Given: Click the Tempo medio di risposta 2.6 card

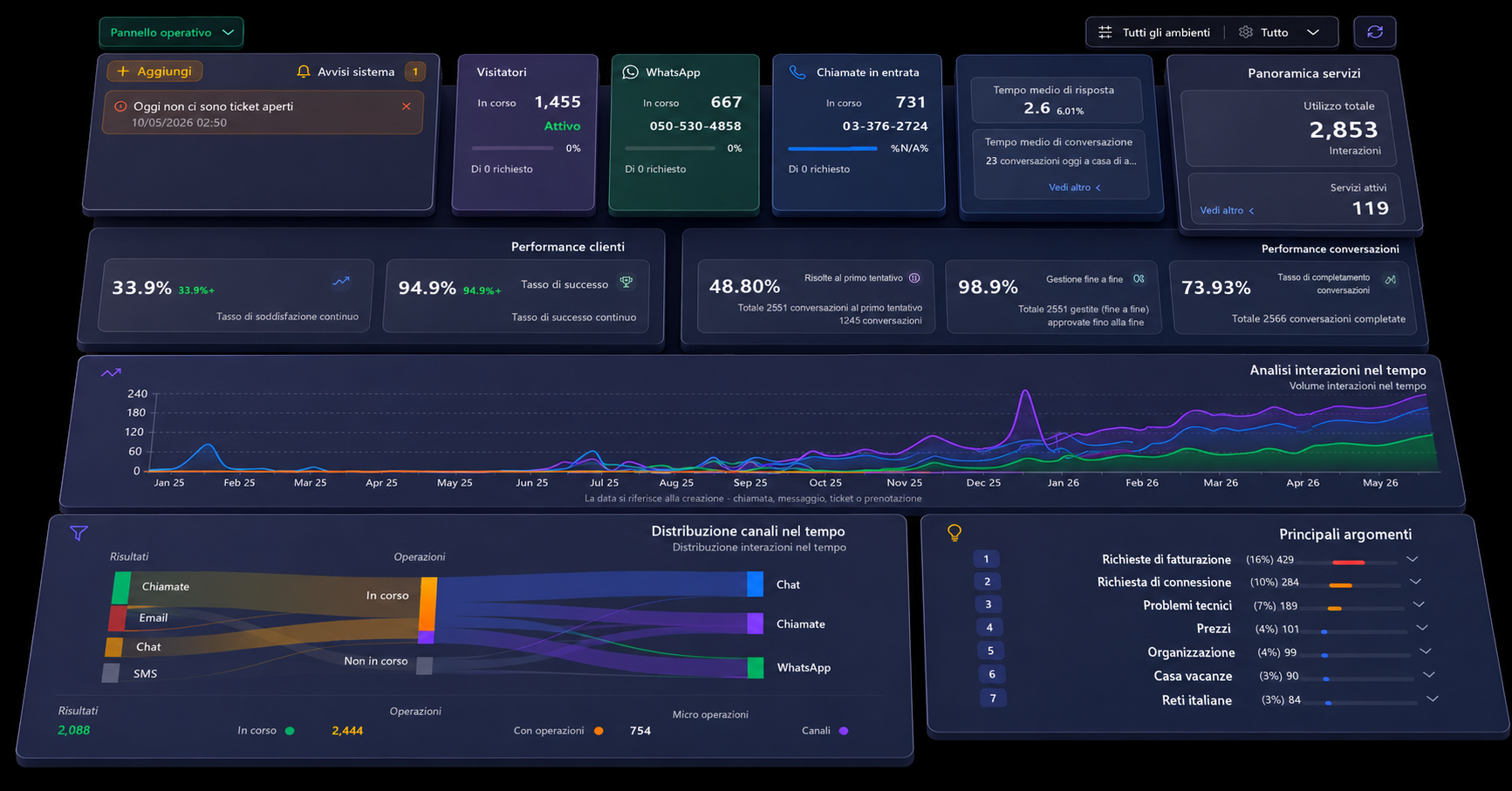Looking at the screenshot, I should pos(1056,100).
